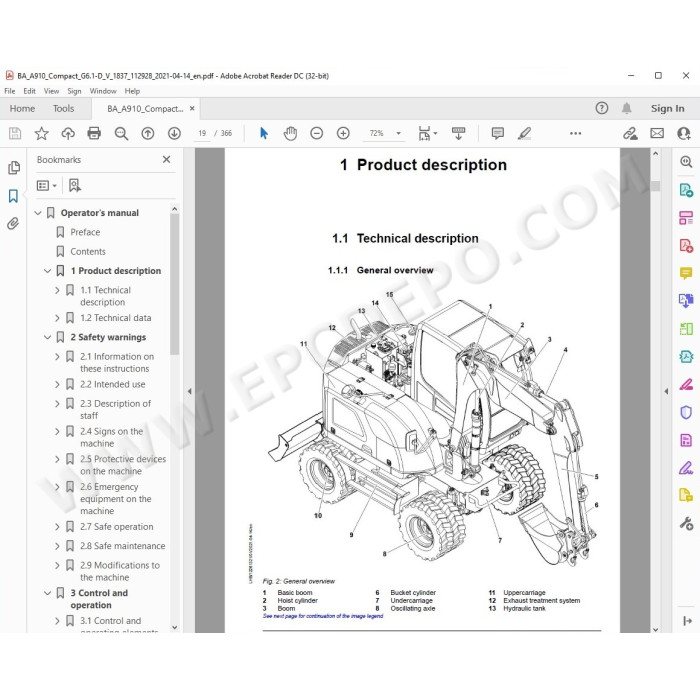Open Create PDF tool in right pane

[686, 246]
